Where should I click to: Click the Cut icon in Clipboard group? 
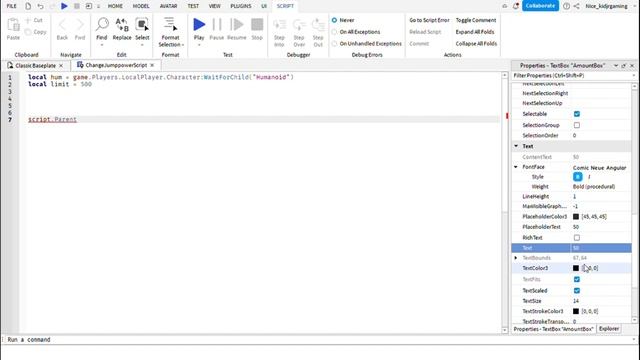coord(28,20)
